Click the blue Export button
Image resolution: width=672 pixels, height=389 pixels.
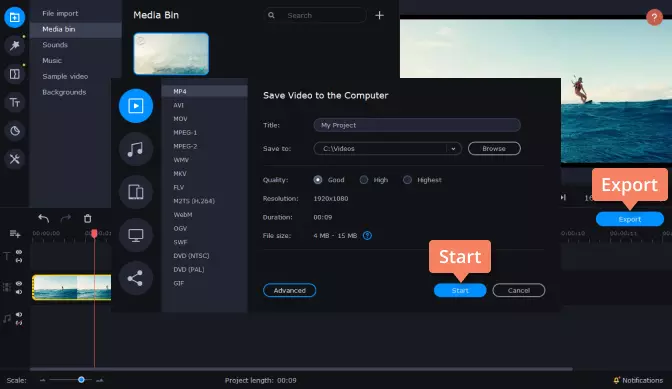tap(630, 219)
